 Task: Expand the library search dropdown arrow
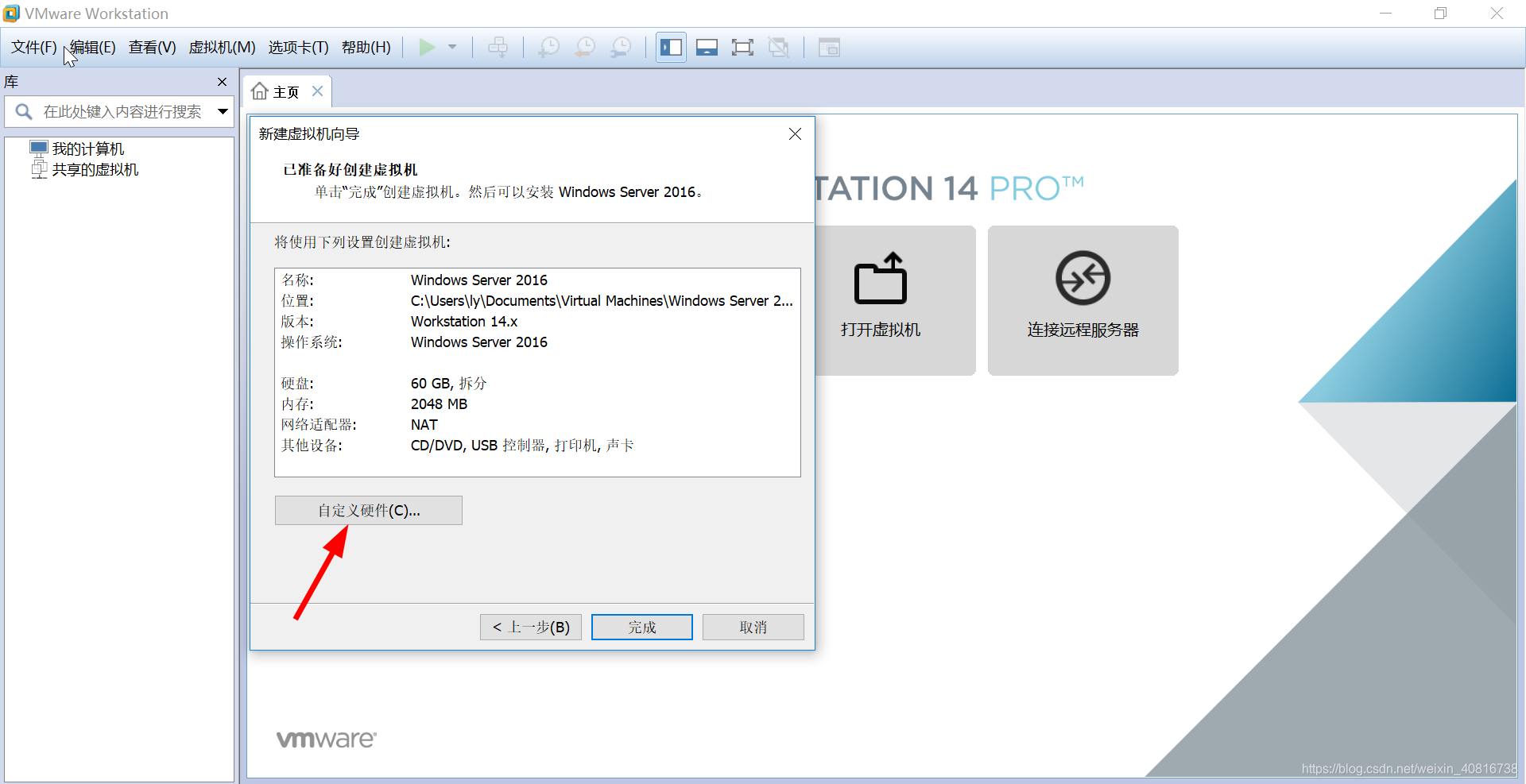point(223,112)
